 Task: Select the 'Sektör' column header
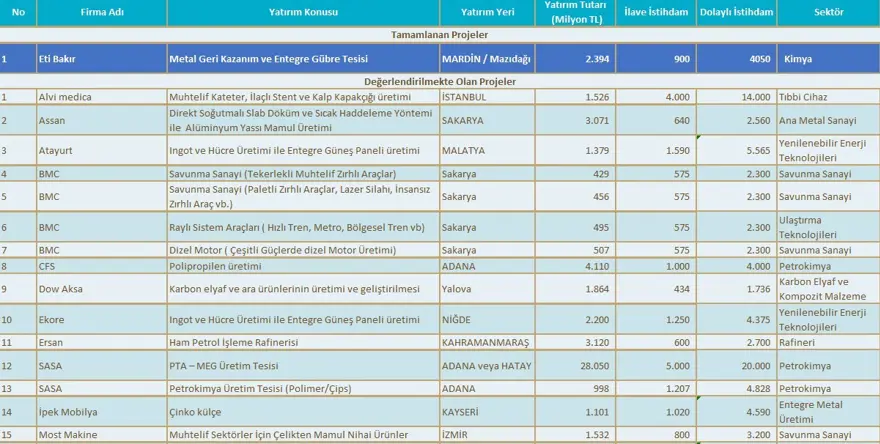(826, 13)
